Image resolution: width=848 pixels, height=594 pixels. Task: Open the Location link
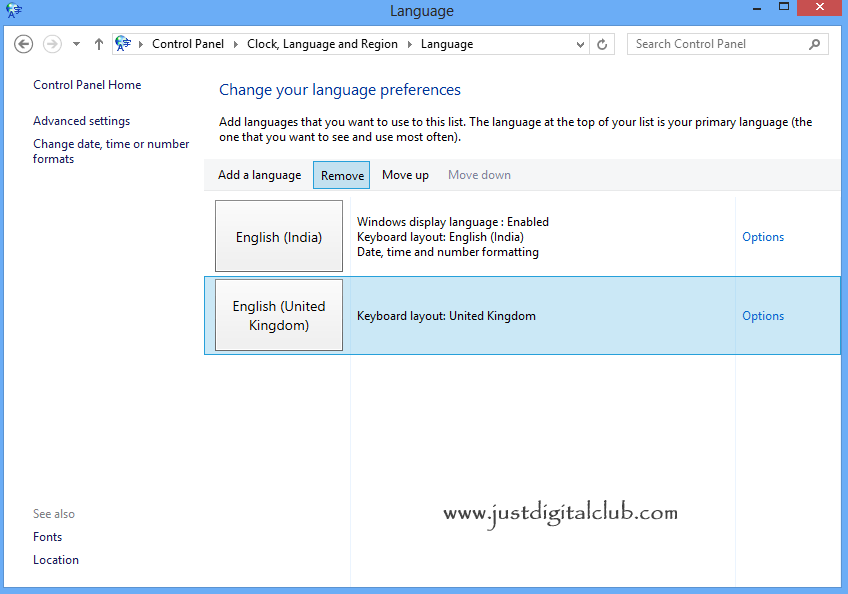point(56,560)
